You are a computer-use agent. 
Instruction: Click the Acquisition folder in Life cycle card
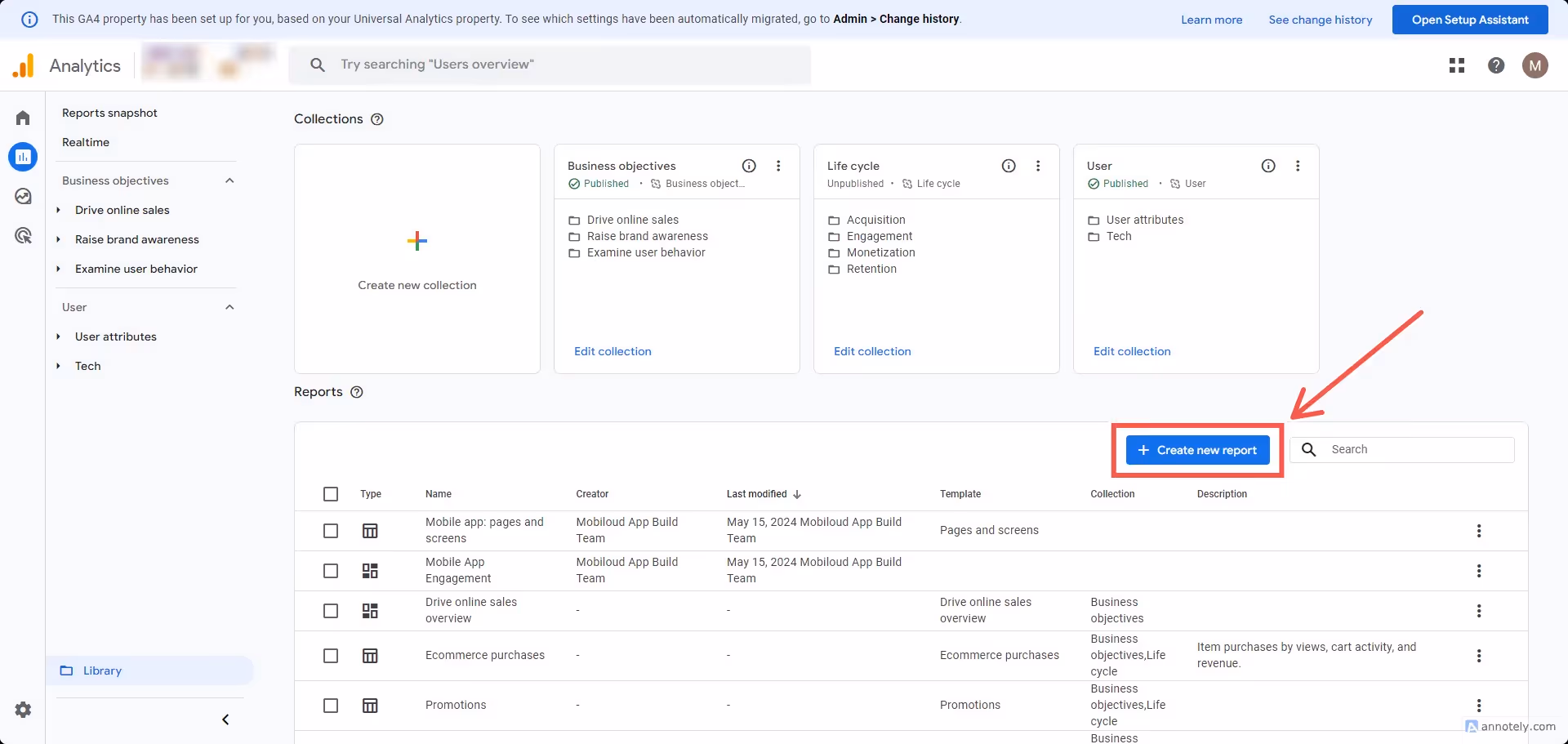(x=866, y=220)
